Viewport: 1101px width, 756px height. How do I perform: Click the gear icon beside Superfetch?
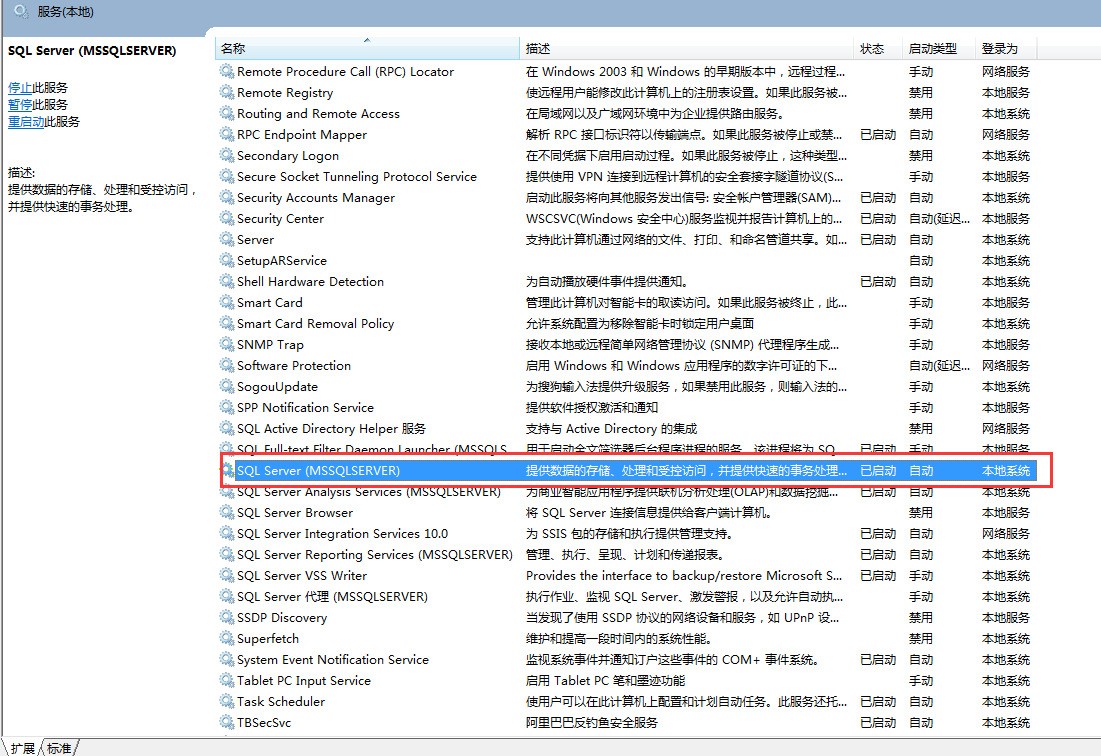[226, 638]
